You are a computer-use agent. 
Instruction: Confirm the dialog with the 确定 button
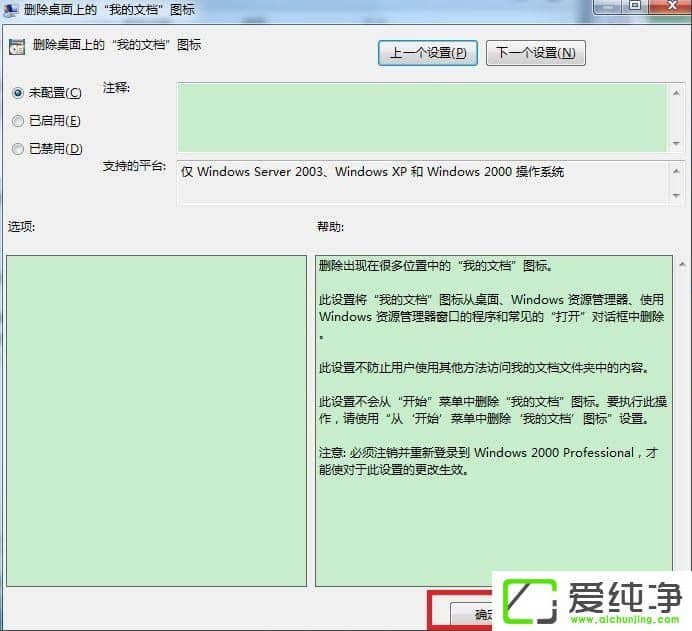coord(473,613)
